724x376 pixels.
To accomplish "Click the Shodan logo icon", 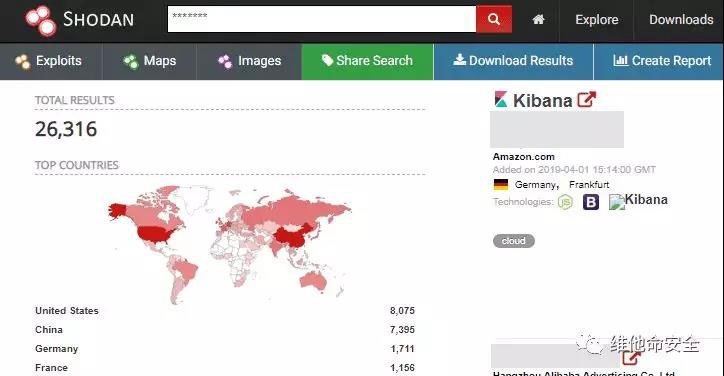I will [x=40, y=21].
